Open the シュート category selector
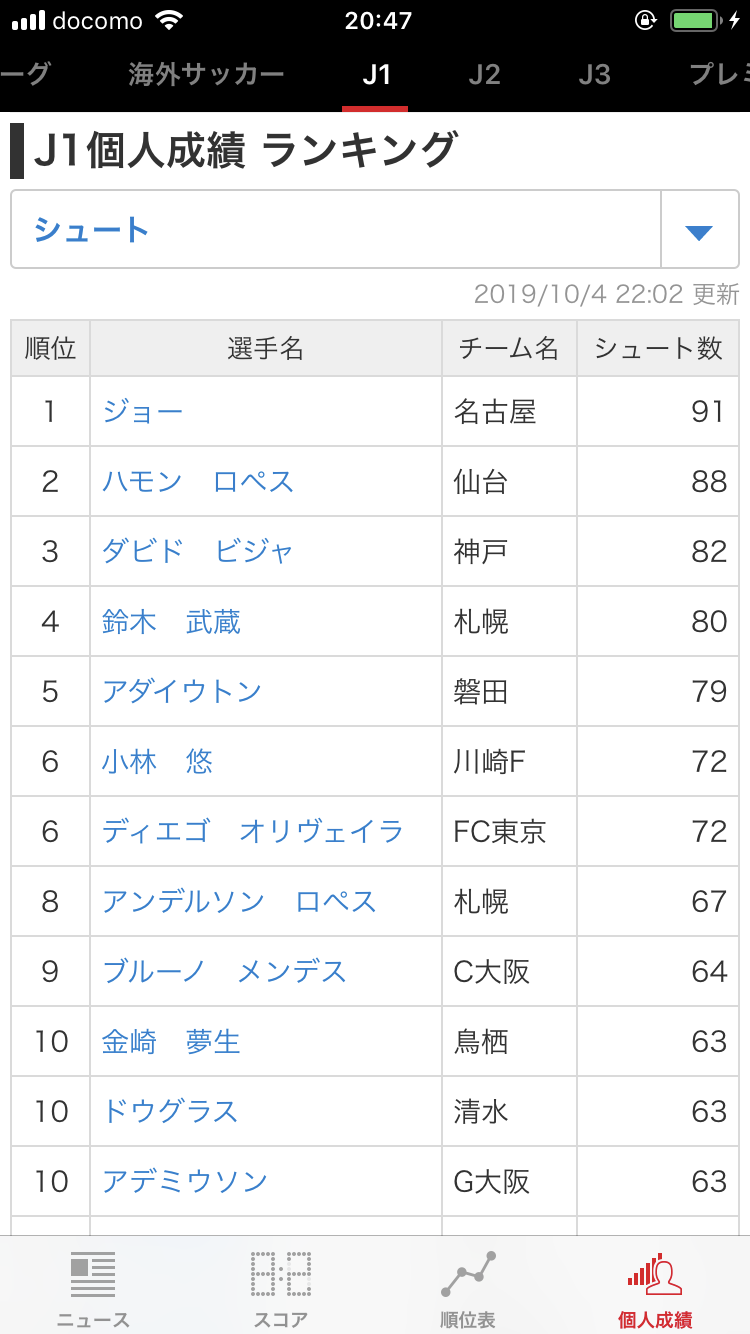750x1334 pixels. (x=375, y=230)
